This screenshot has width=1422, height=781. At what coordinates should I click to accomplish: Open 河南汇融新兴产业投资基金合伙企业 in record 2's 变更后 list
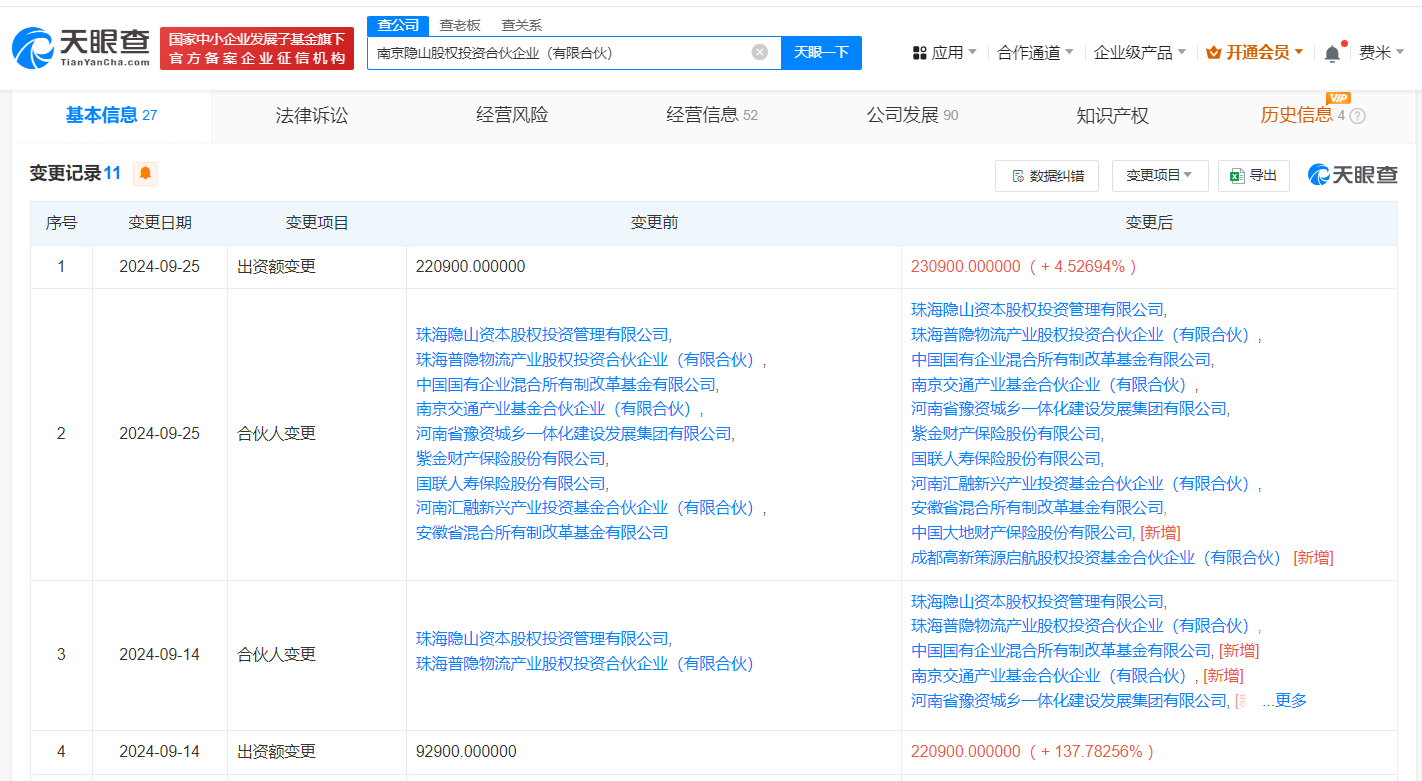pyautogui.click(x=1080, y=483)
